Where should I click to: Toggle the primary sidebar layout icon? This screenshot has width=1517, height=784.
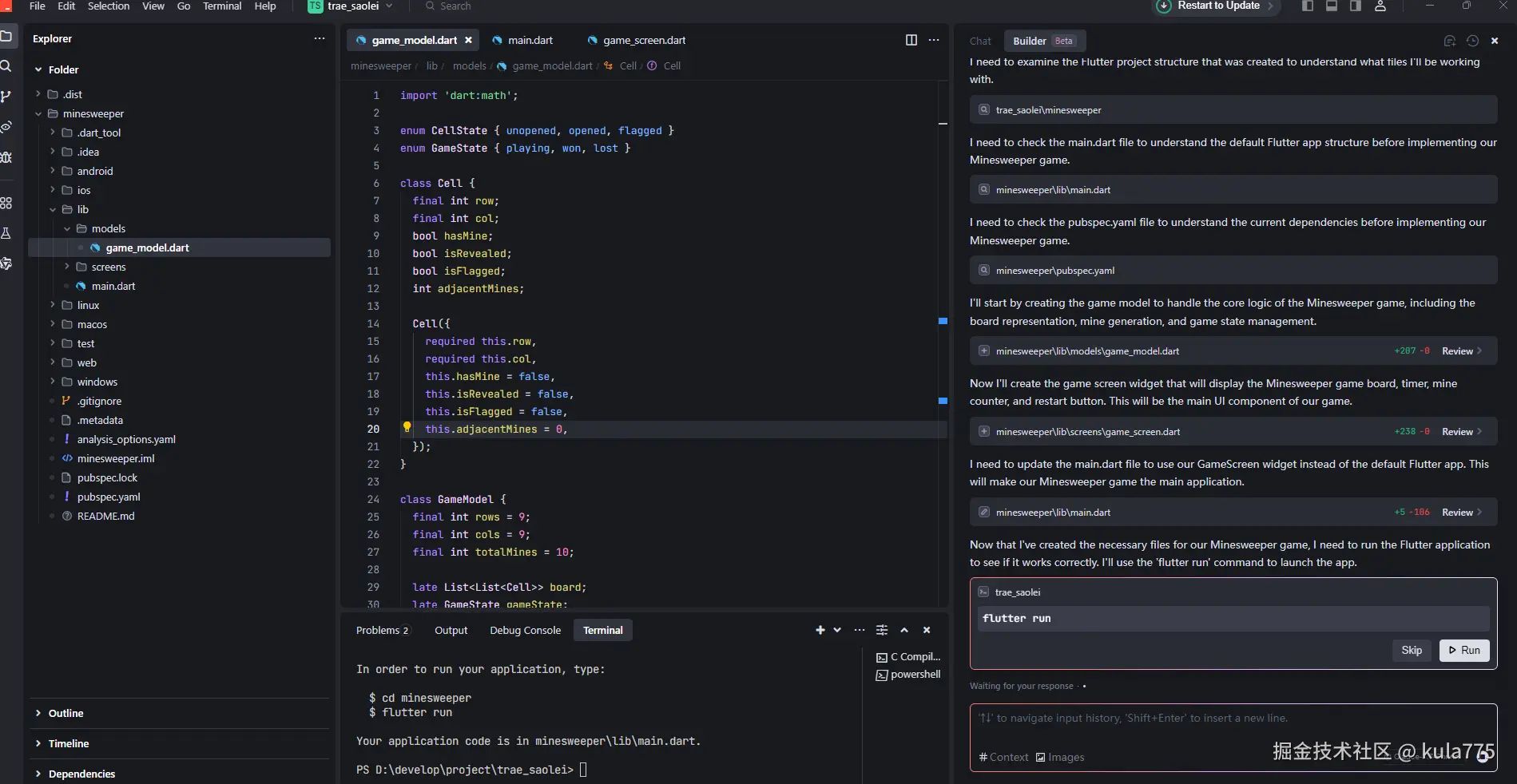pos(1308,6)
